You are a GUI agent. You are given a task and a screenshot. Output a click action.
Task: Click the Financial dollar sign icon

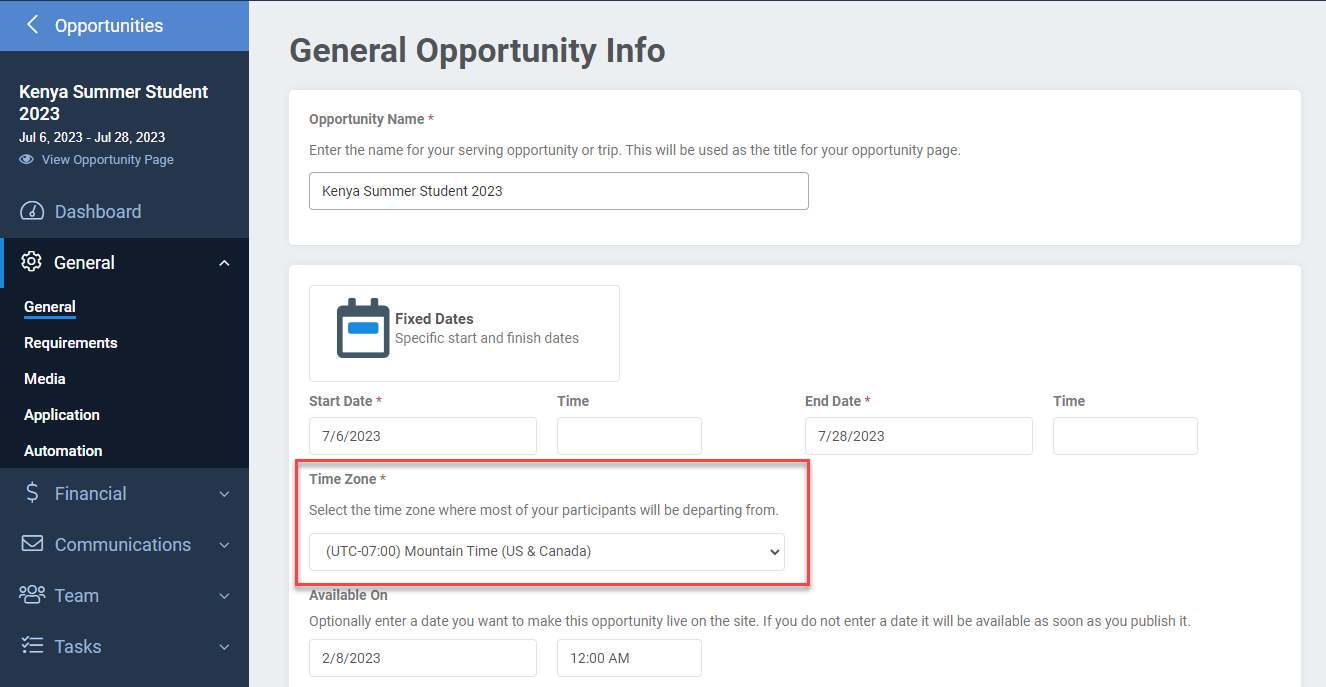(x=32, y=493)
